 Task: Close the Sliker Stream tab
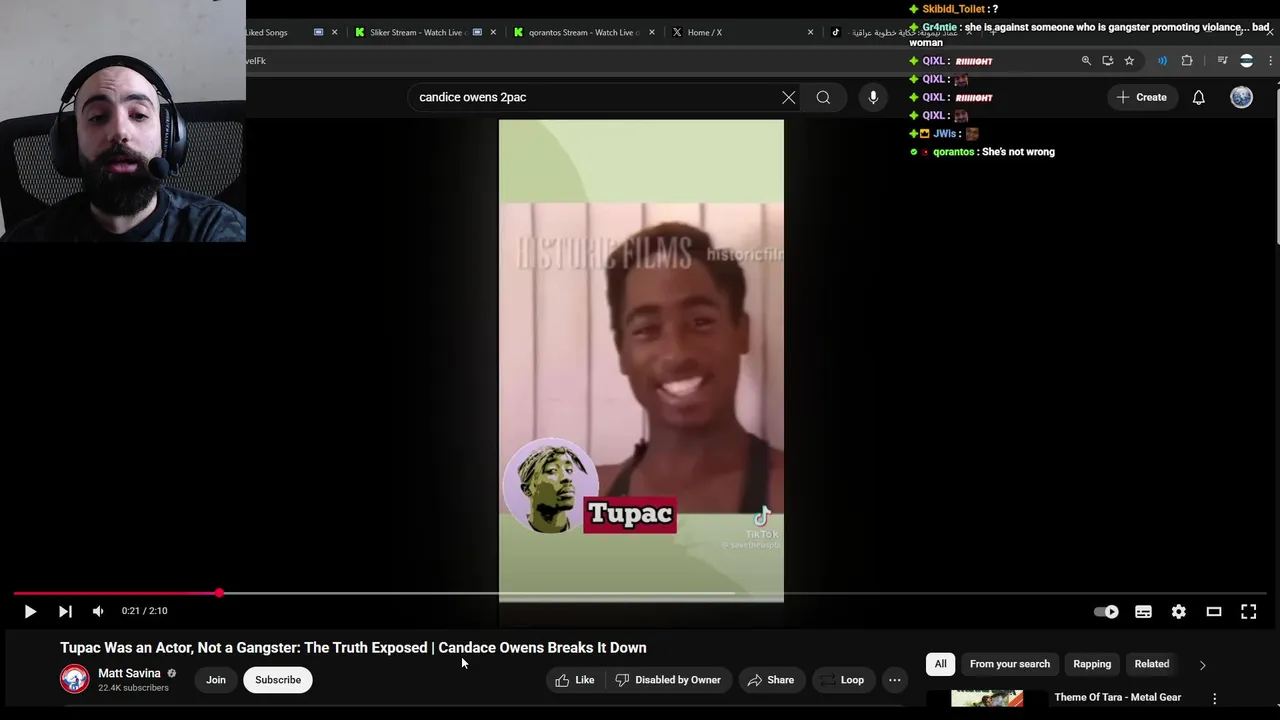tap(493, 32)
